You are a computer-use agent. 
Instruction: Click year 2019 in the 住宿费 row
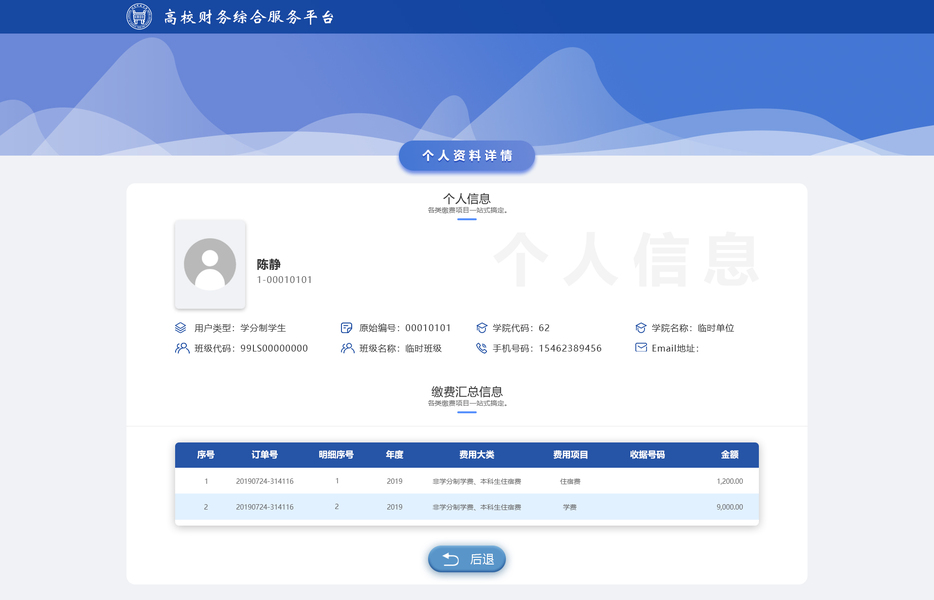394,481
